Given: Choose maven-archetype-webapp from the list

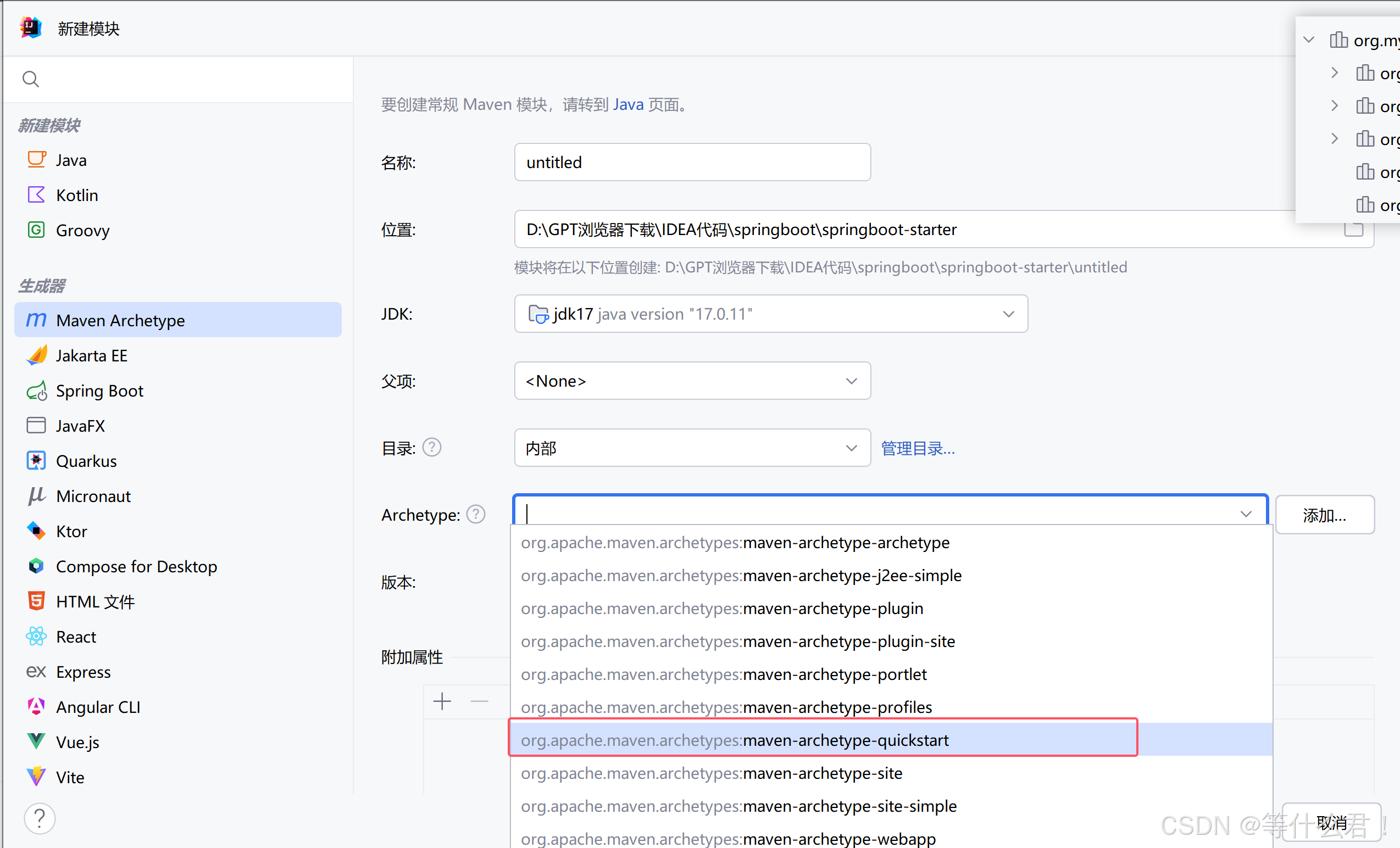Looking at the screenshot, I should click(729, 839).
